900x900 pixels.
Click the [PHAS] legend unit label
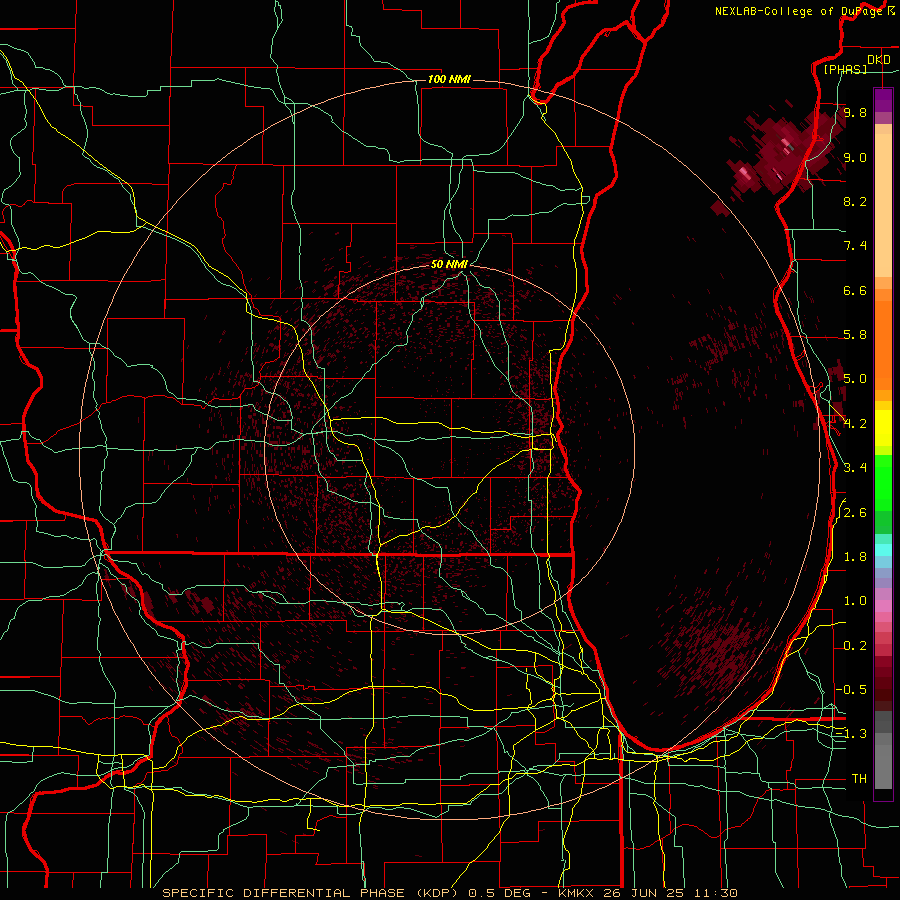pos(845,69)
